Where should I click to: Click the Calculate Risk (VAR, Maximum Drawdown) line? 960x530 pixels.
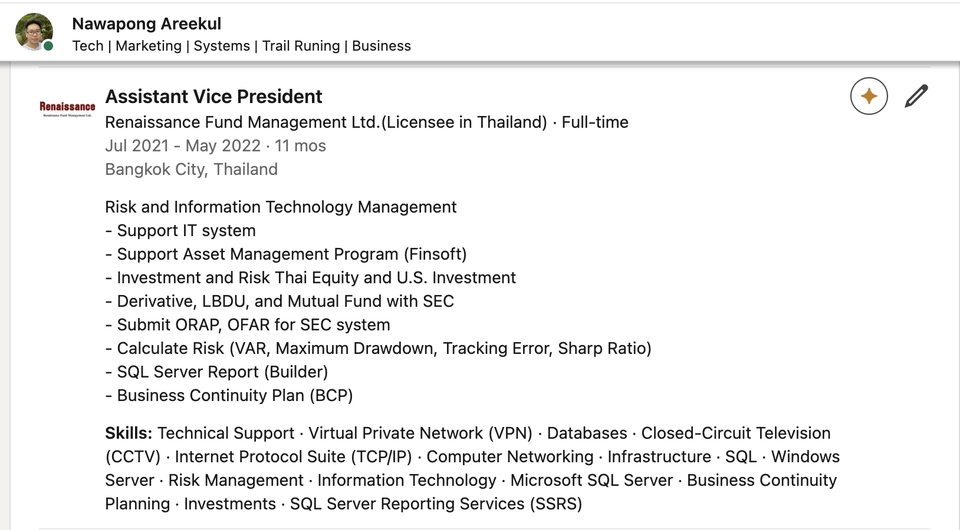click(x=378, y=348)
